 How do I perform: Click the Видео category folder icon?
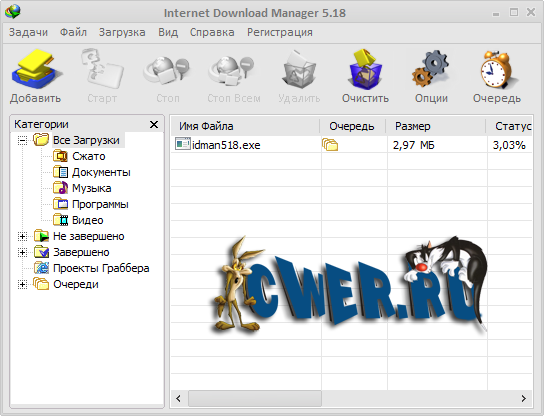(60, 220)
